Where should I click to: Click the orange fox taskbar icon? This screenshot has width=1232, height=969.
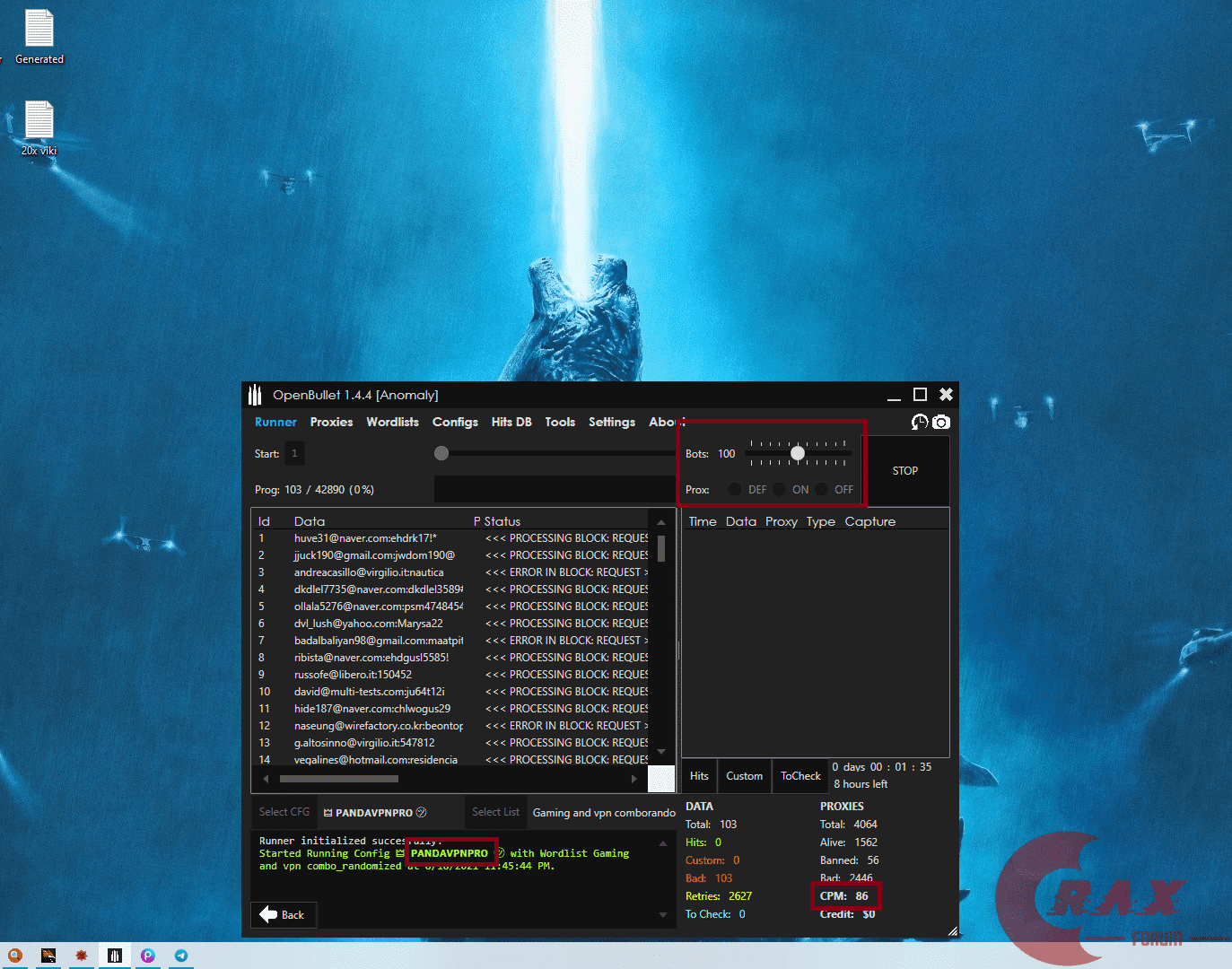click(48, 956)
